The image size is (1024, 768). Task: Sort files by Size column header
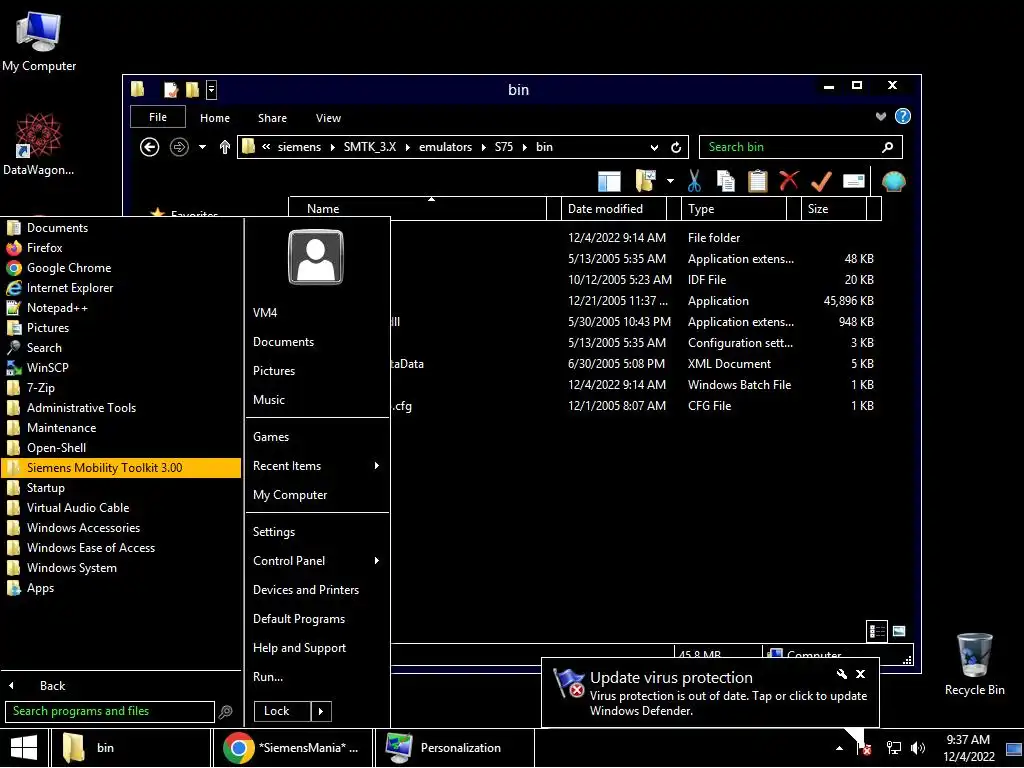835,209
